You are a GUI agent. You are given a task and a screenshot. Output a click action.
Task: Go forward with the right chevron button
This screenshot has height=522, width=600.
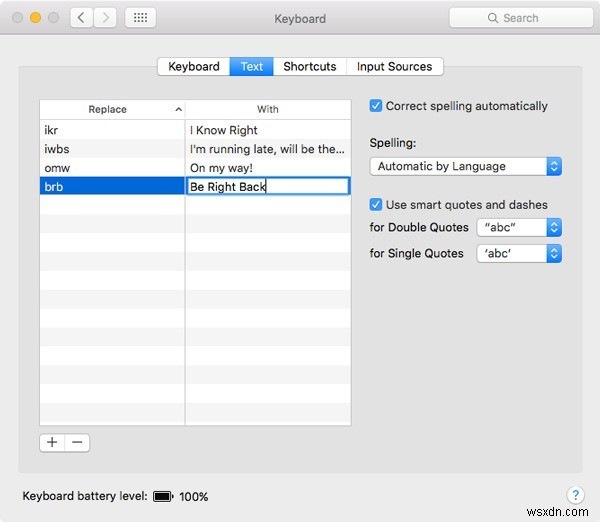click(105, 18)
